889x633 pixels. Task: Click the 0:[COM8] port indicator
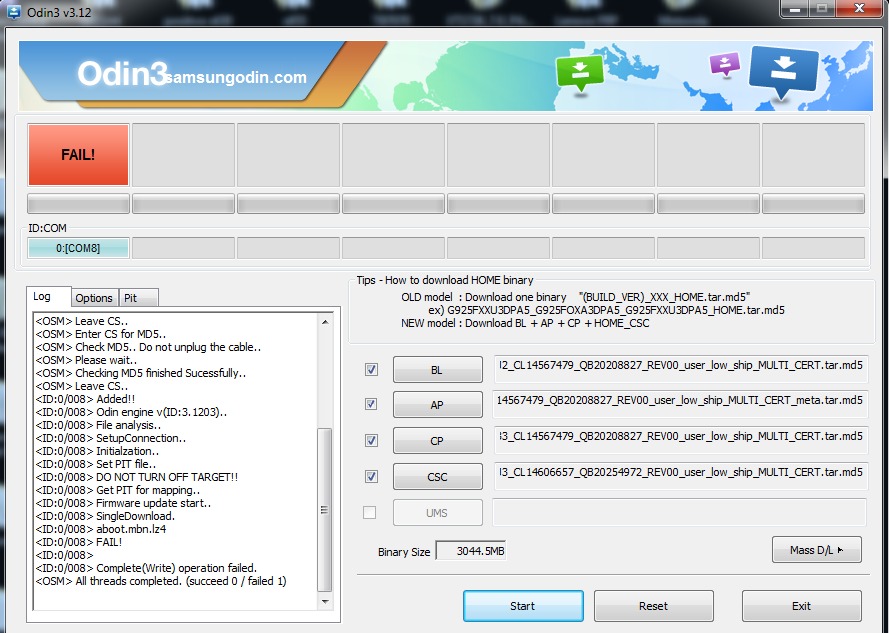(x=78, y=248)
